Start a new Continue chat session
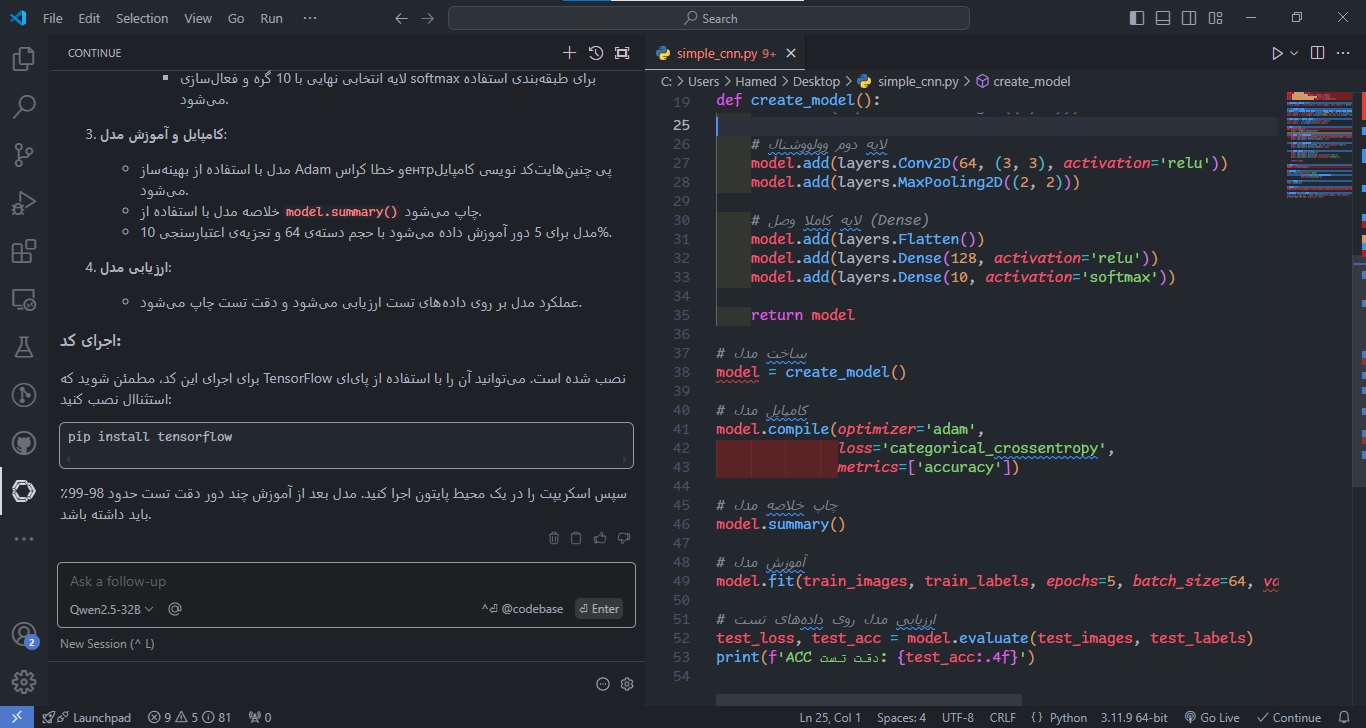The height and width of the screenshot is (728, 1366). tap(569, 53)
